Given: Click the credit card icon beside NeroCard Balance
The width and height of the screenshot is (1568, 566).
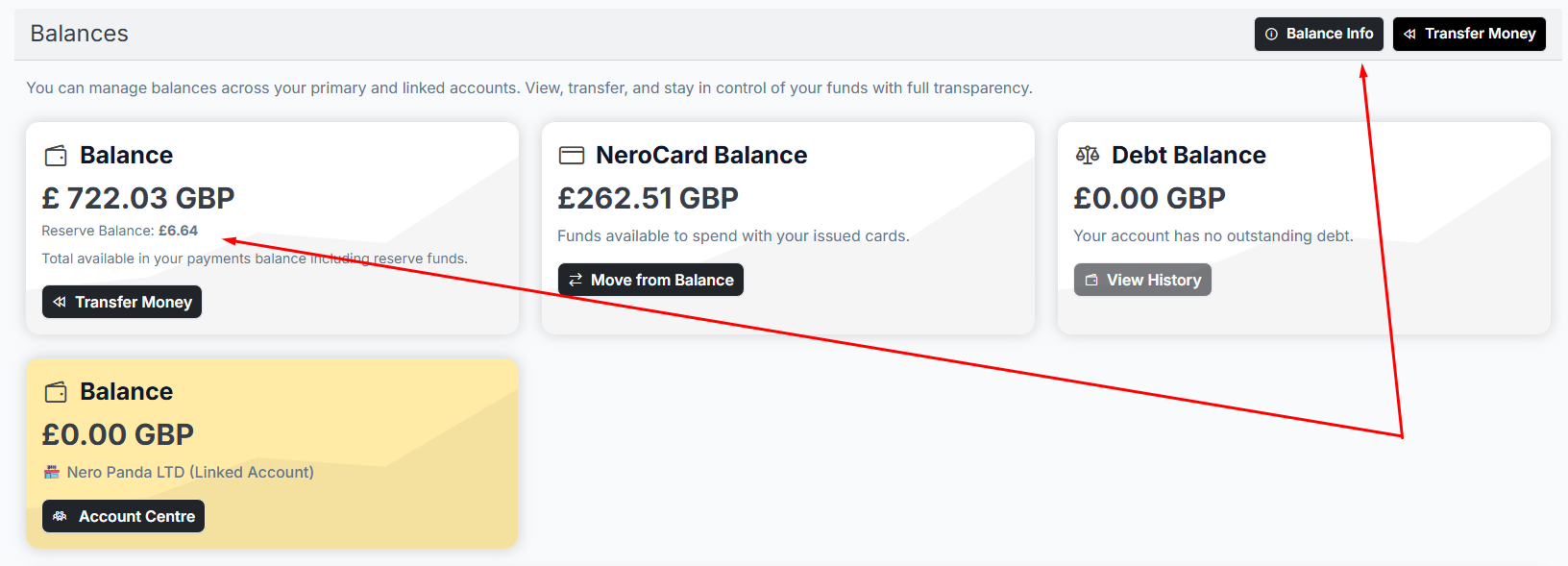Looking at the screenshot, I should (x=572, y=156).
